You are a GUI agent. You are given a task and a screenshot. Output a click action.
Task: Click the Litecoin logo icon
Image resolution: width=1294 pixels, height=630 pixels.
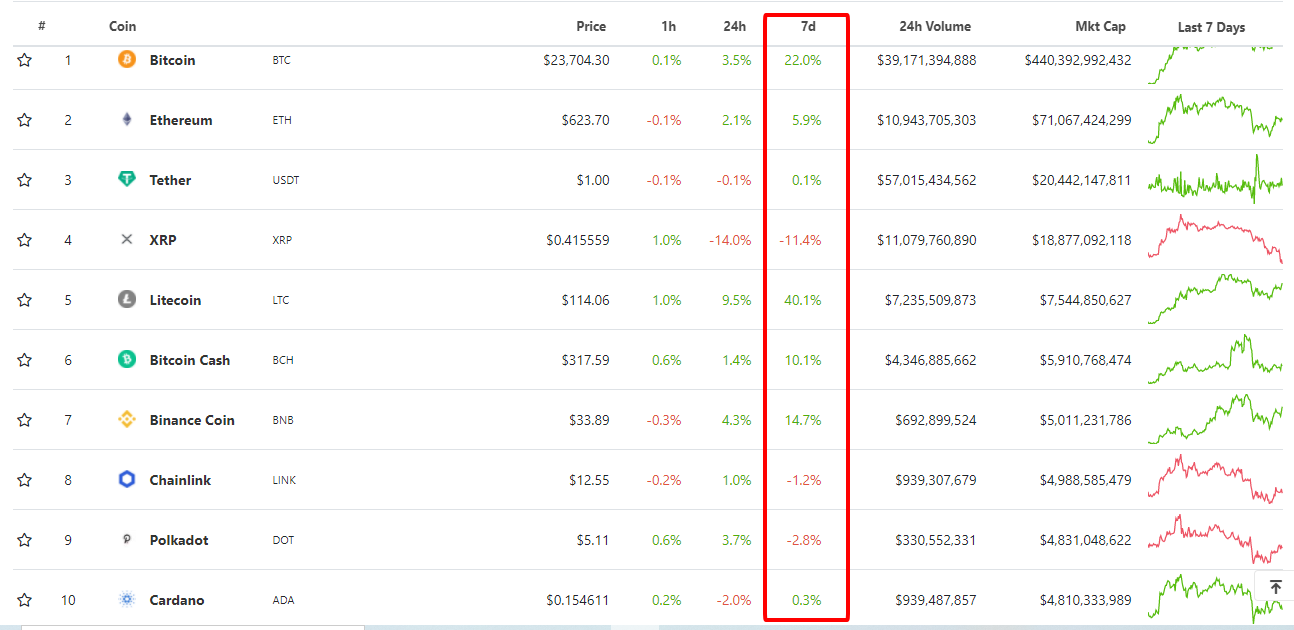127,300
